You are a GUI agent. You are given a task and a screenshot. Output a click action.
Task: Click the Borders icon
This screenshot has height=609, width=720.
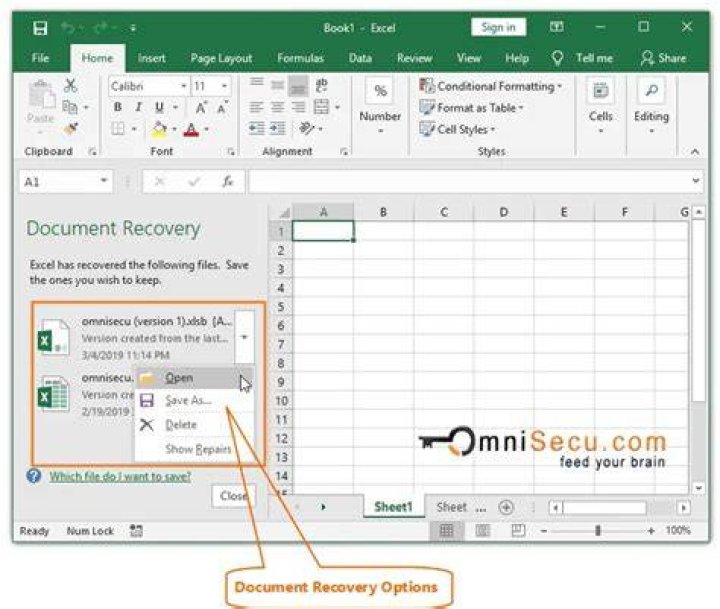118,129
